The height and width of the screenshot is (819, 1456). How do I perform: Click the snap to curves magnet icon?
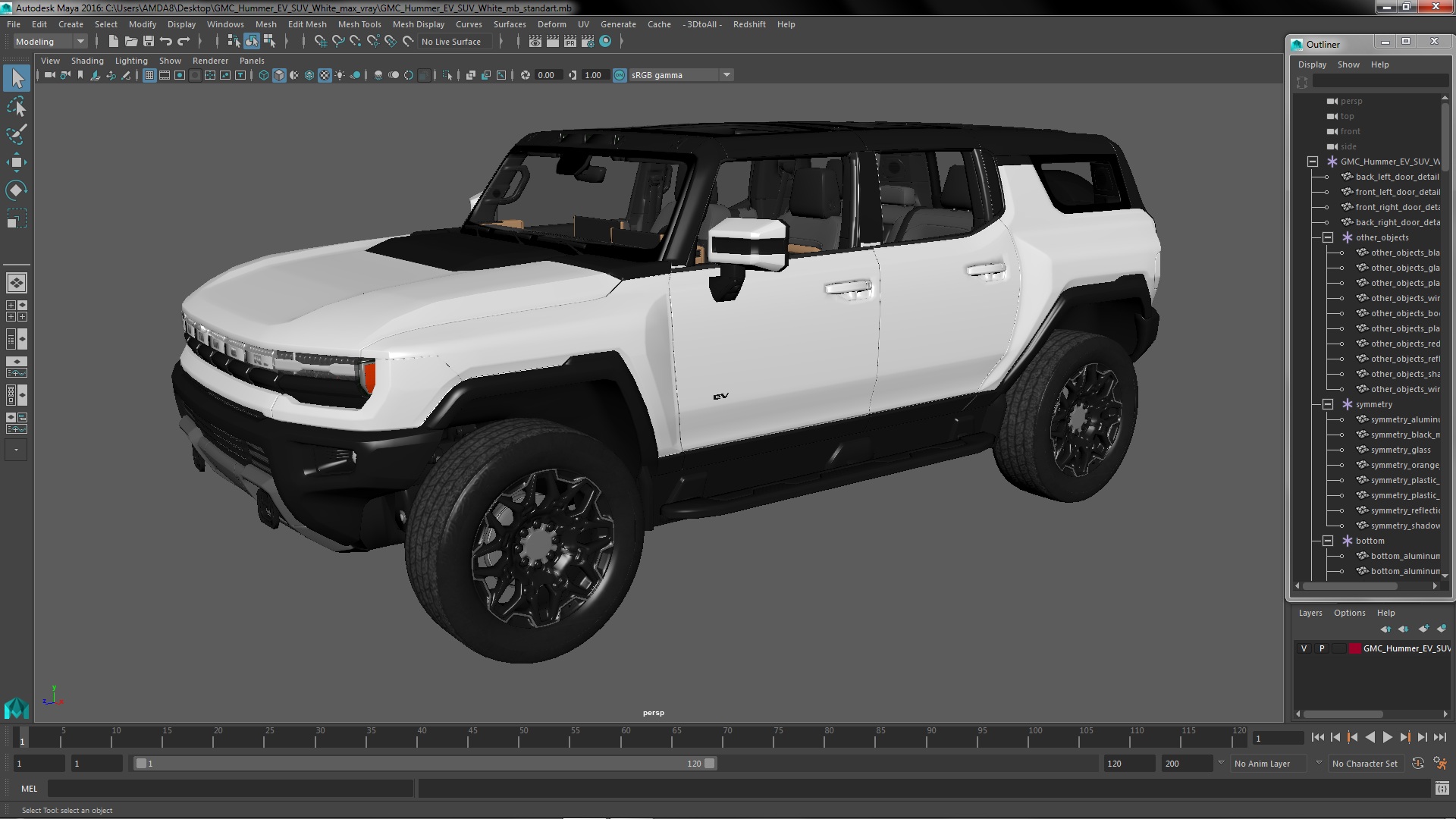point(337,42)
